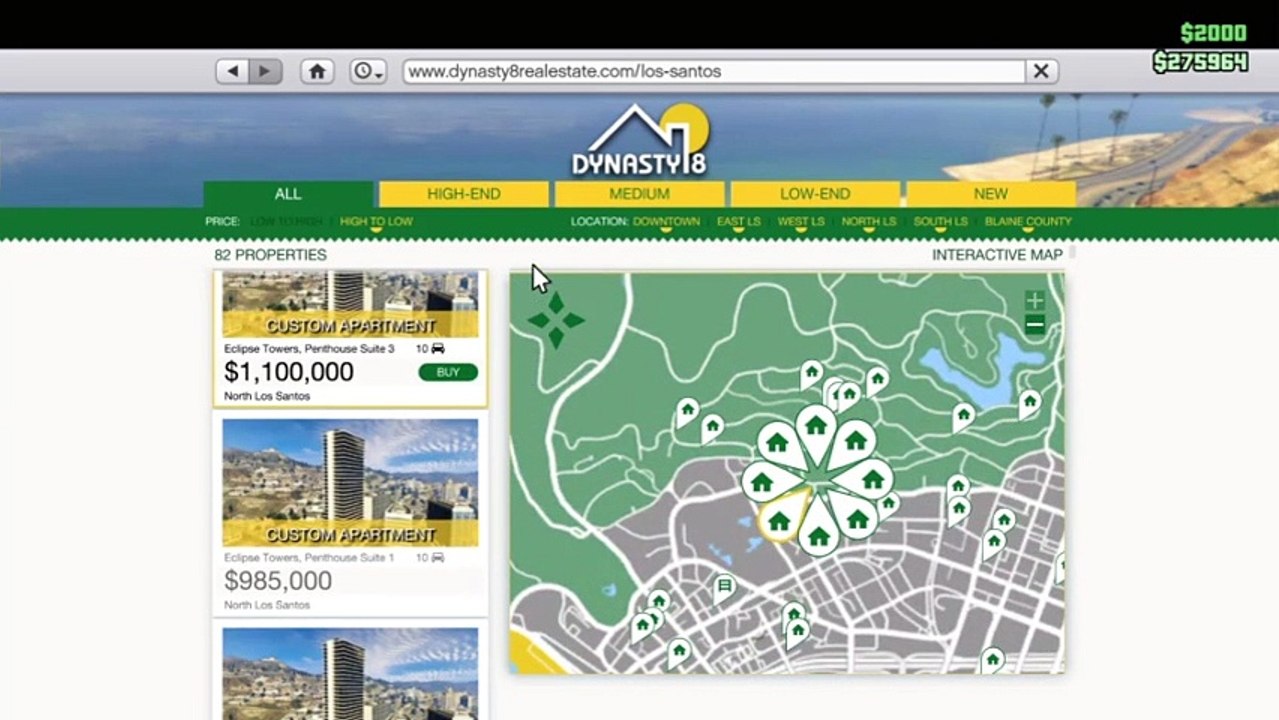Close the browser with the X button
Viewport: 1279px width, 720px height.
(1041, 71)
